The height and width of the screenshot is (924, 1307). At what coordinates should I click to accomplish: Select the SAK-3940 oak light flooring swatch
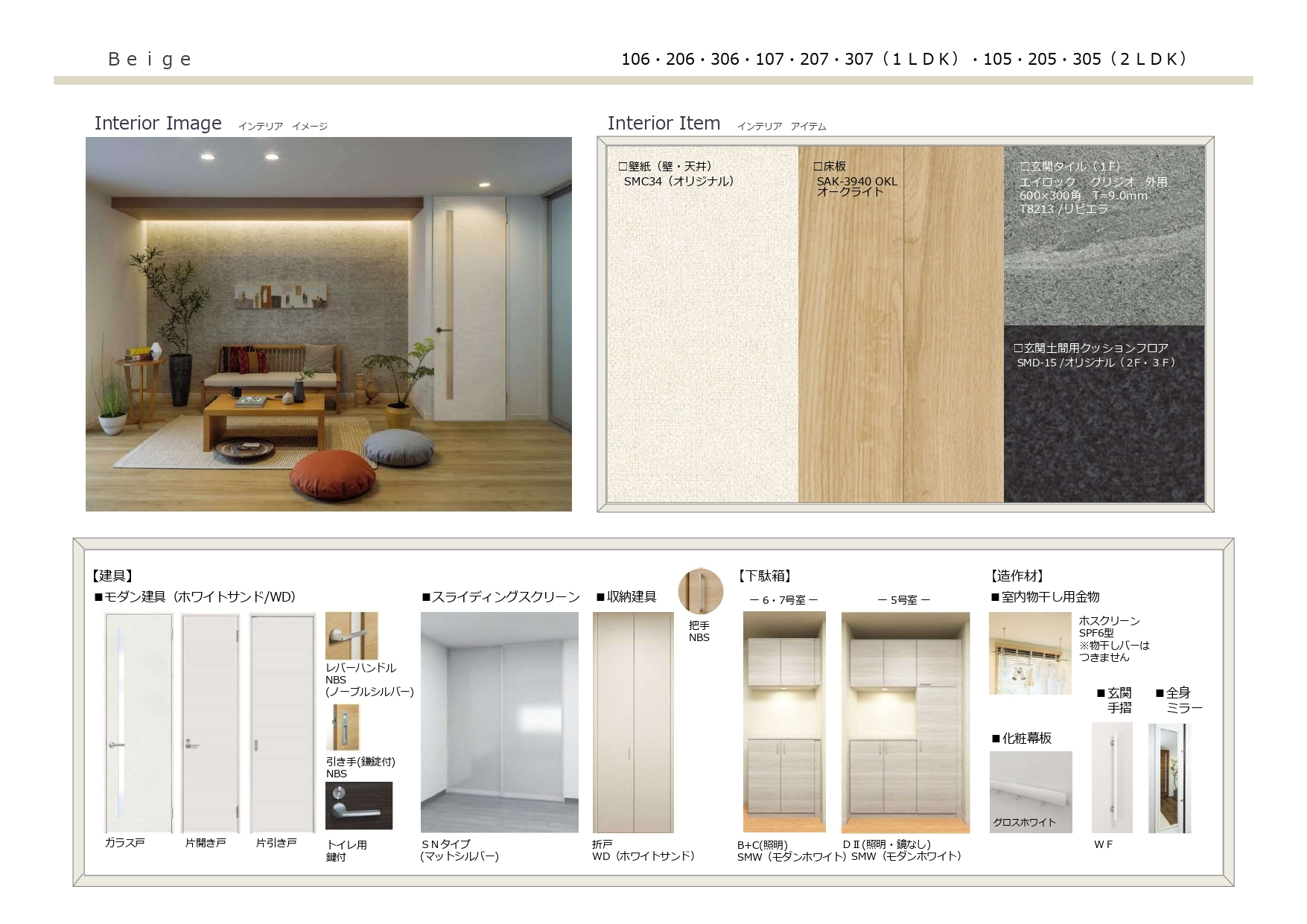[900, 335]
